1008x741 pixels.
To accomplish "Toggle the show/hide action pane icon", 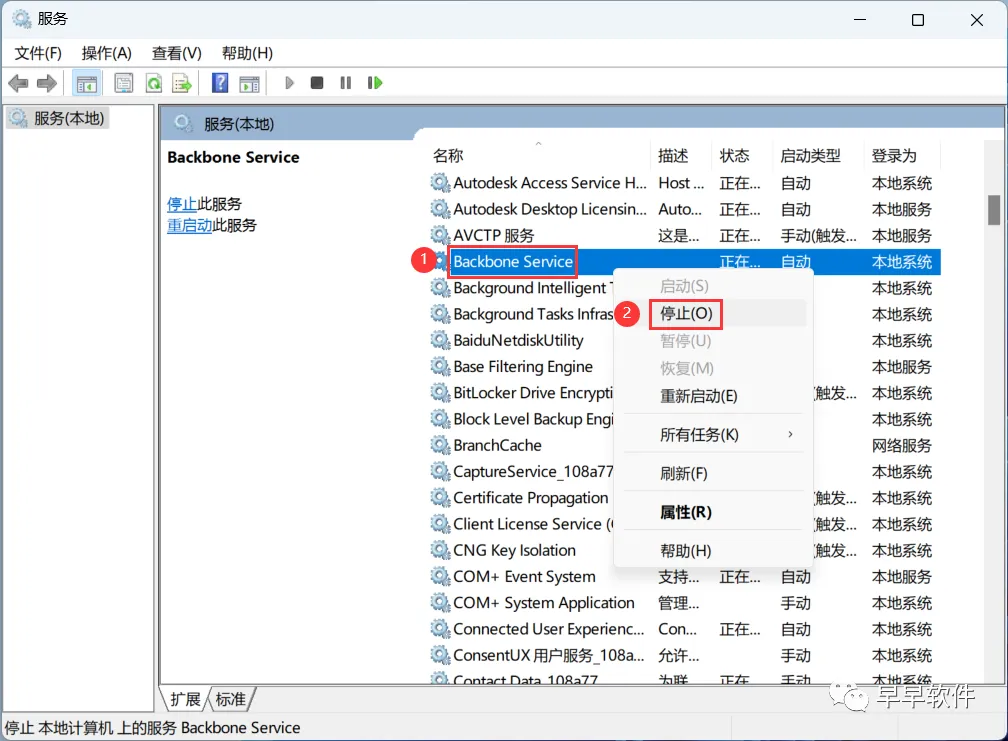I will click(x=249, y=83).
